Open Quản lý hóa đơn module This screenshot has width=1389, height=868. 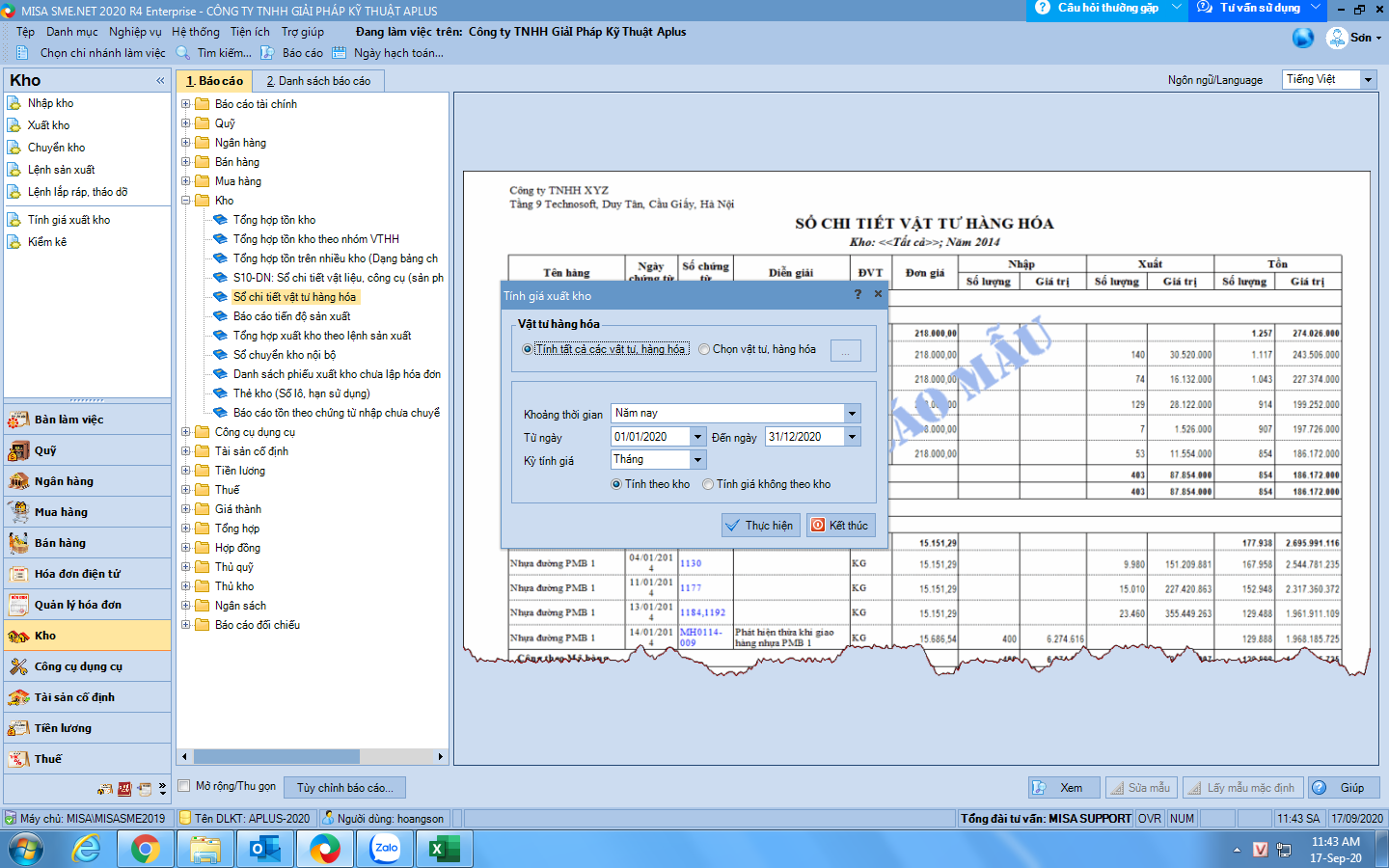click(88, 605)
